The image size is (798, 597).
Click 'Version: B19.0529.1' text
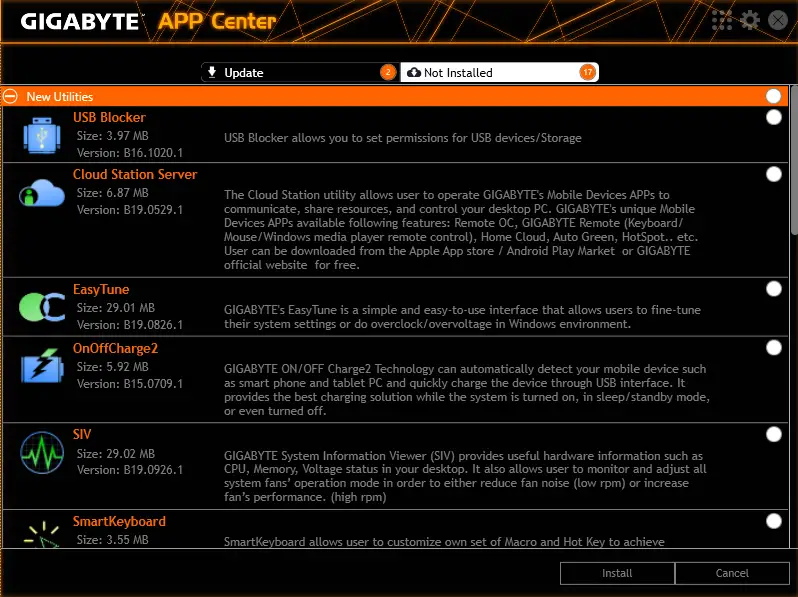pos(130,210)
